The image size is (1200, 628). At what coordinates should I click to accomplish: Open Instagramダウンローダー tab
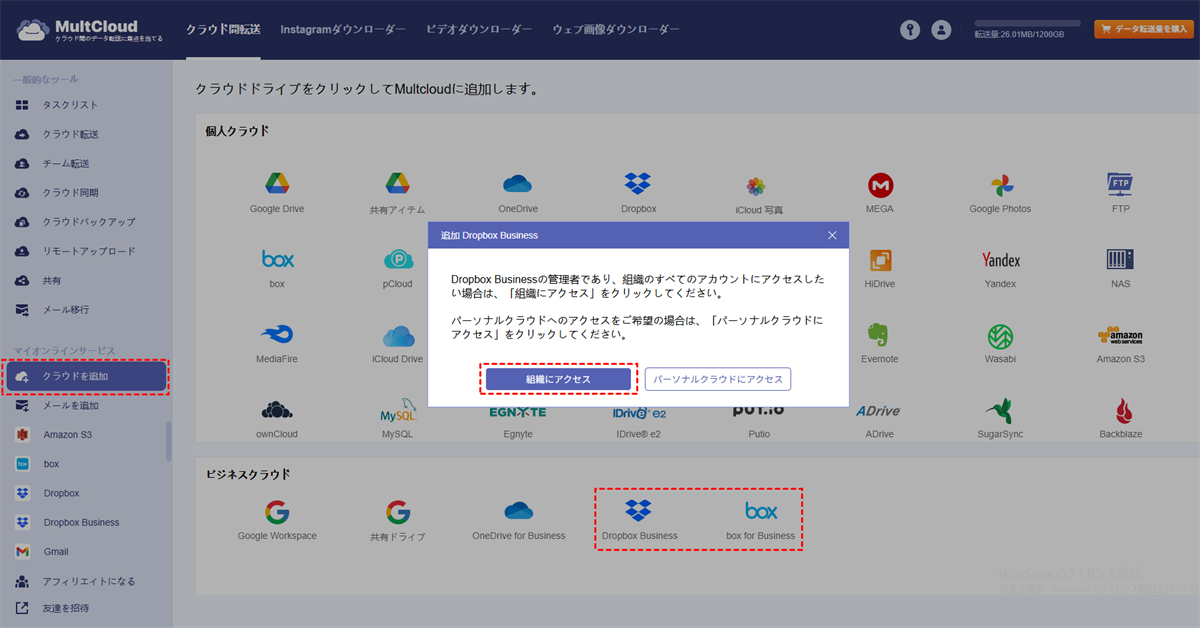[x=343, y=30]
